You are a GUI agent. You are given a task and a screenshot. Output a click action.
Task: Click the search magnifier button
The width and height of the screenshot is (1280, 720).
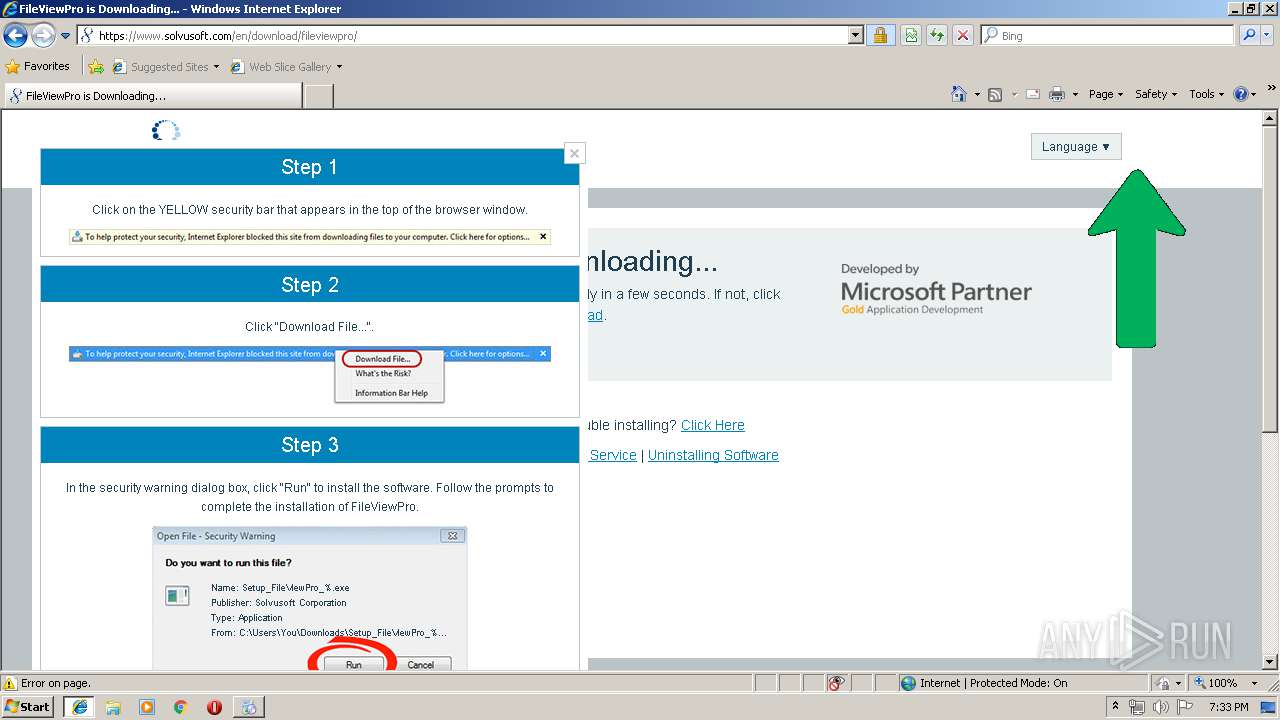click(x=1248, y=35)
